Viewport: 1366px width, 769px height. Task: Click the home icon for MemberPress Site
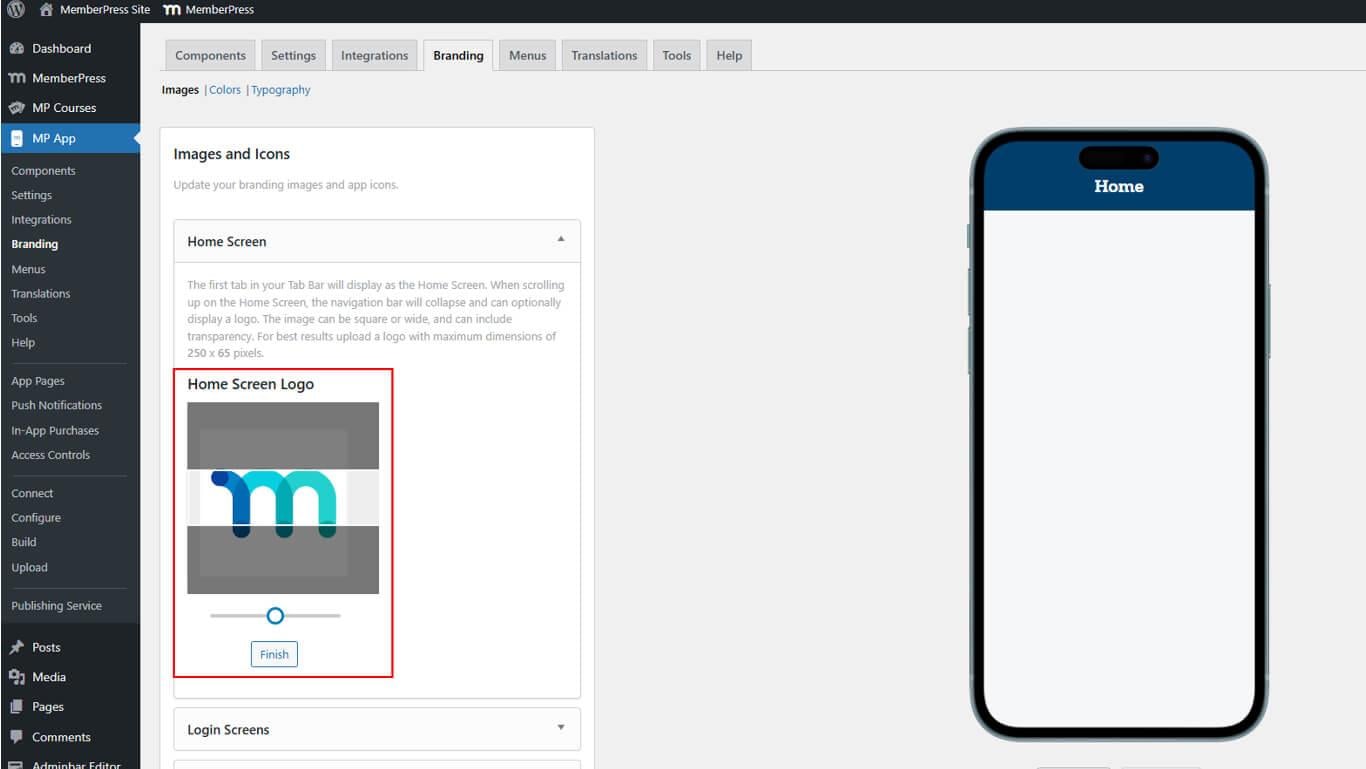tap(46, 9)
